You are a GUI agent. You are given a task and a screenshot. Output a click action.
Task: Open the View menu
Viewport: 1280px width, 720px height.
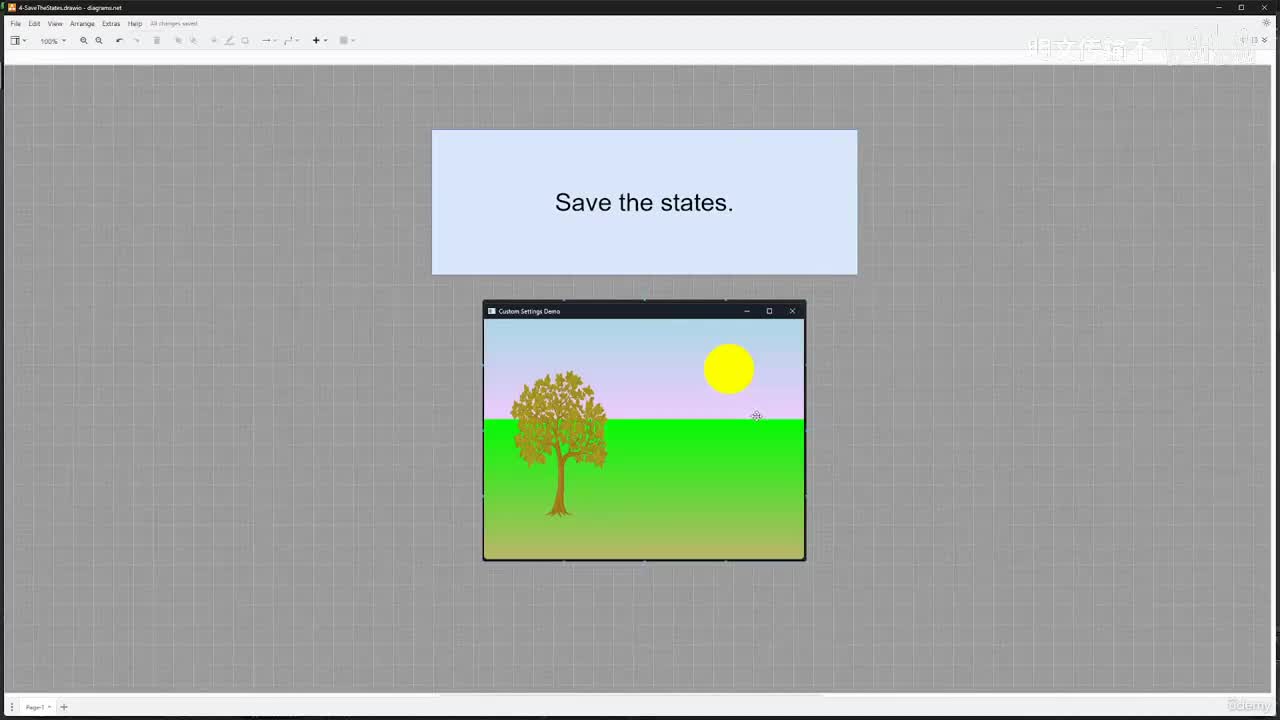(x=55, y=23)
